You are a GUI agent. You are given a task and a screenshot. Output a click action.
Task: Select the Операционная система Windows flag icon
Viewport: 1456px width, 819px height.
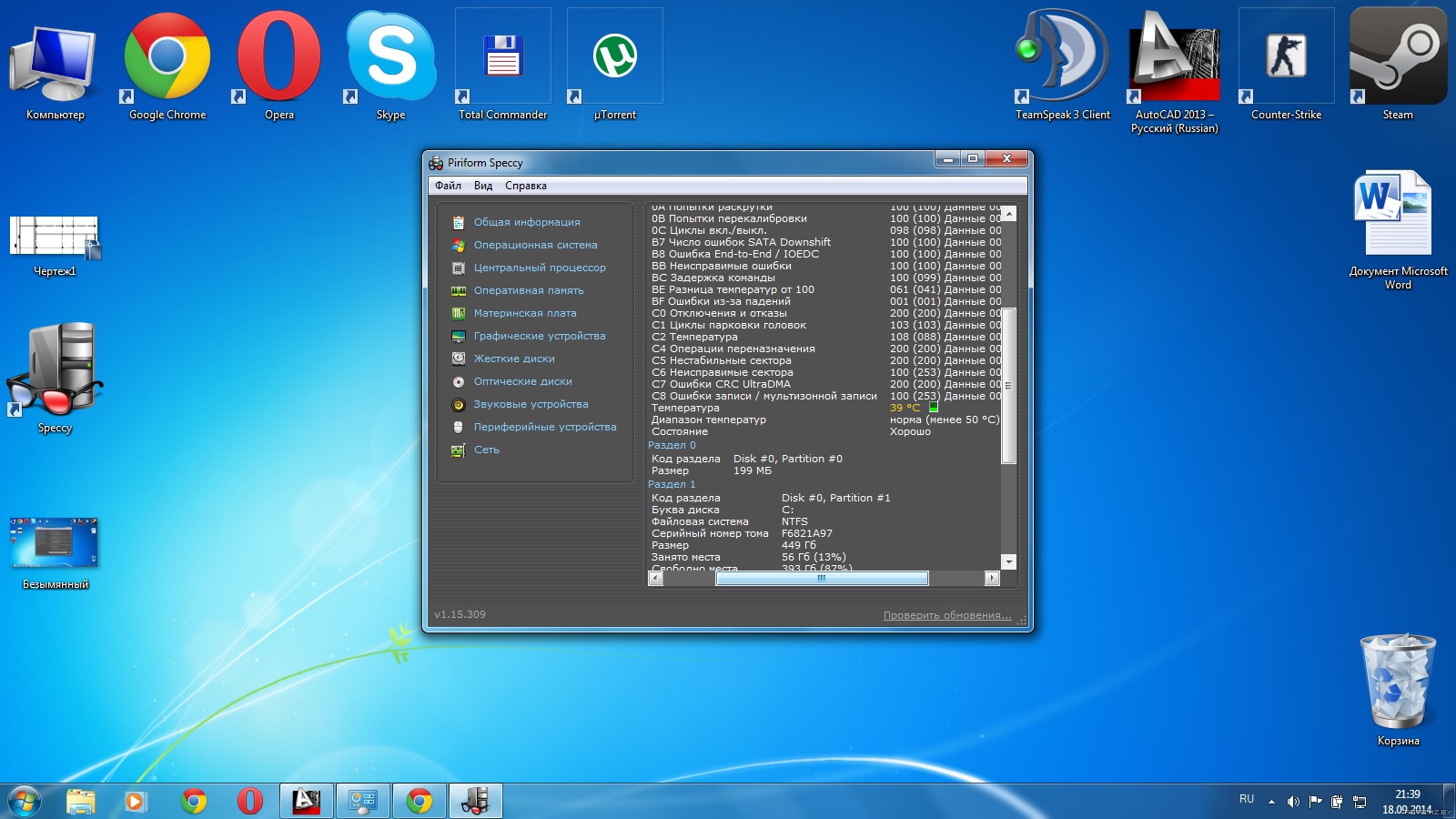(x=459, y=245)
